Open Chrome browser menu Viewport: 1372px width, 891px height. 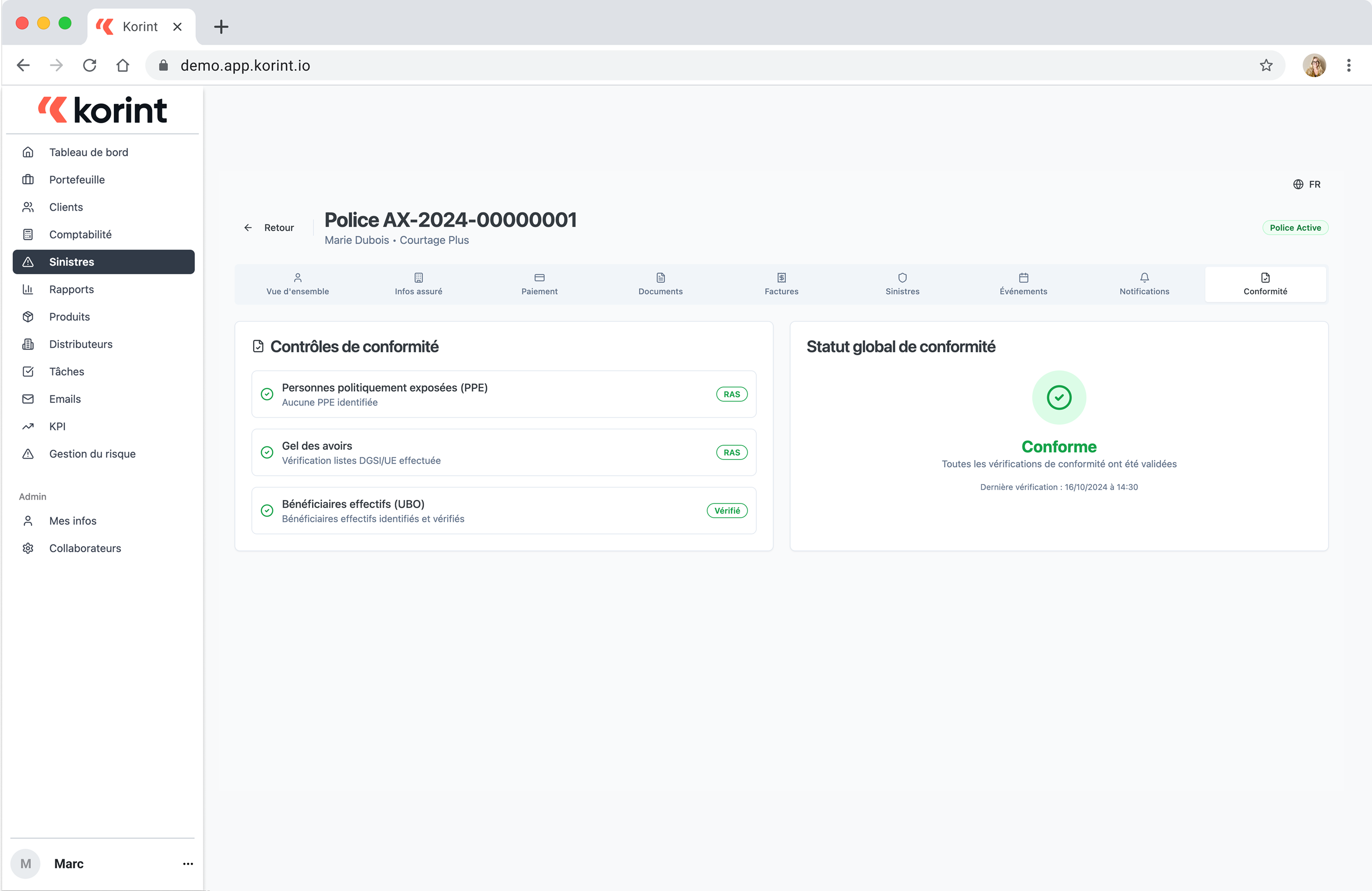(x=1349, y=65)
